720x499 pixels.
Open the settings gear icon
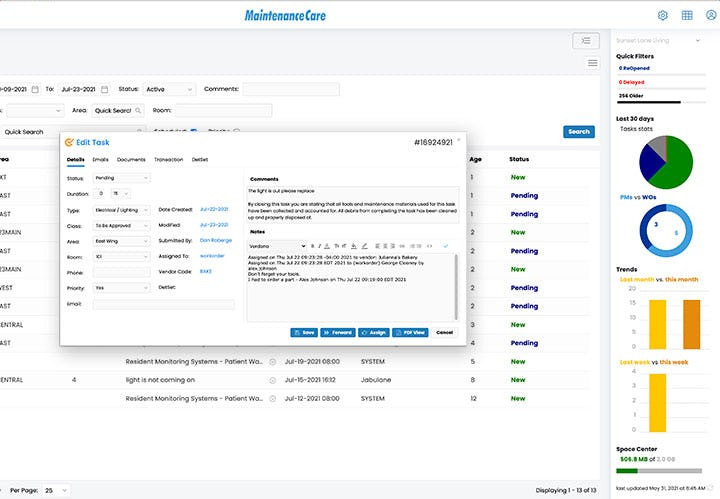[x=662, y=15]
